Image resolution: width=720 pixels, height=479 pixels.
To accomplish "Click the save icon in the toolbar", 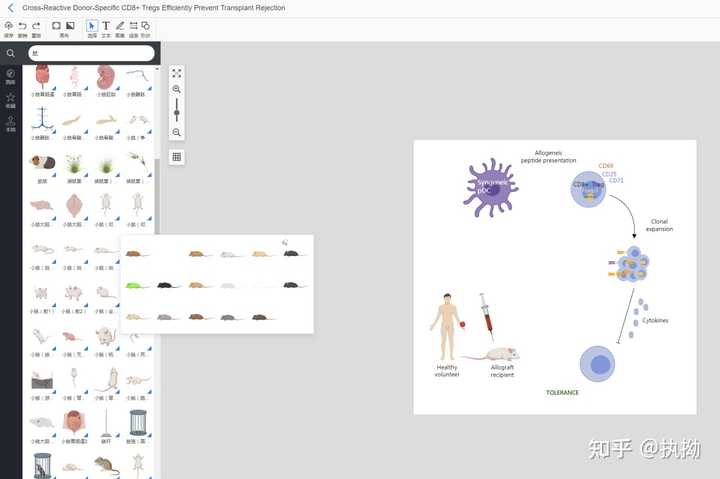I will point(9,26).
